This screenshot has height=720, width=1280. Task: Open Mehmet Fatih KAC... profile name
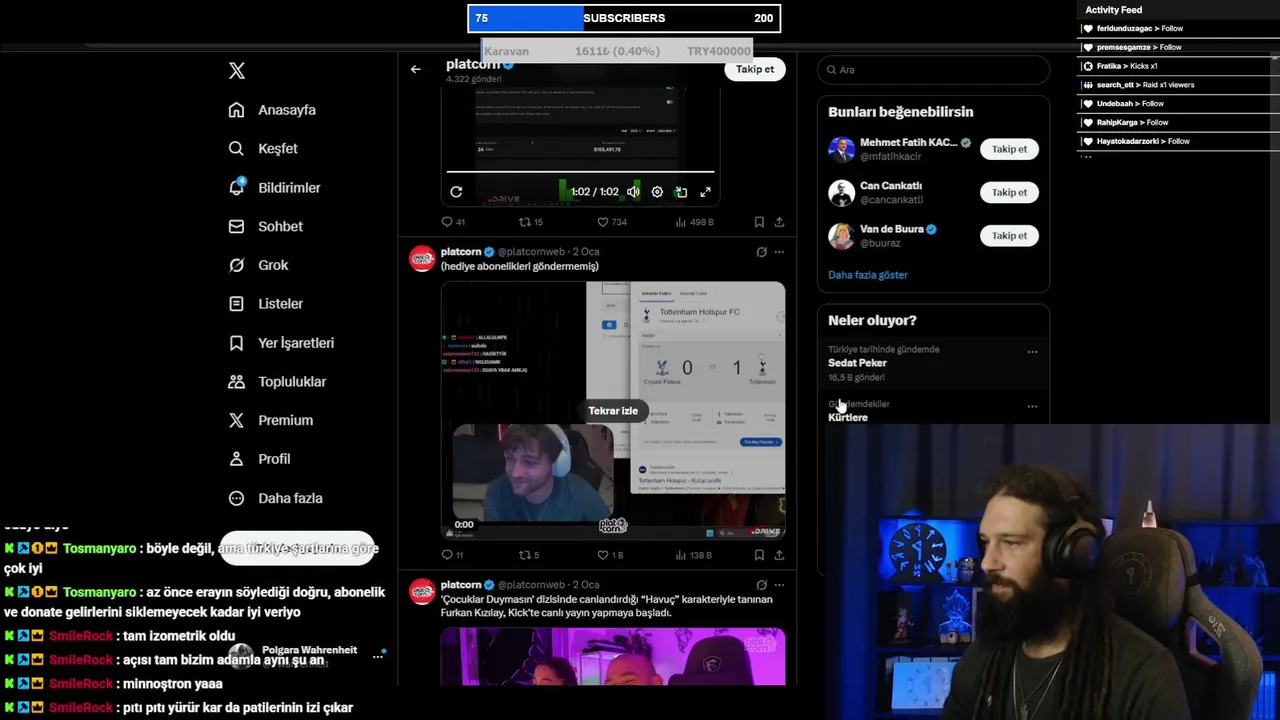[908, 143]
